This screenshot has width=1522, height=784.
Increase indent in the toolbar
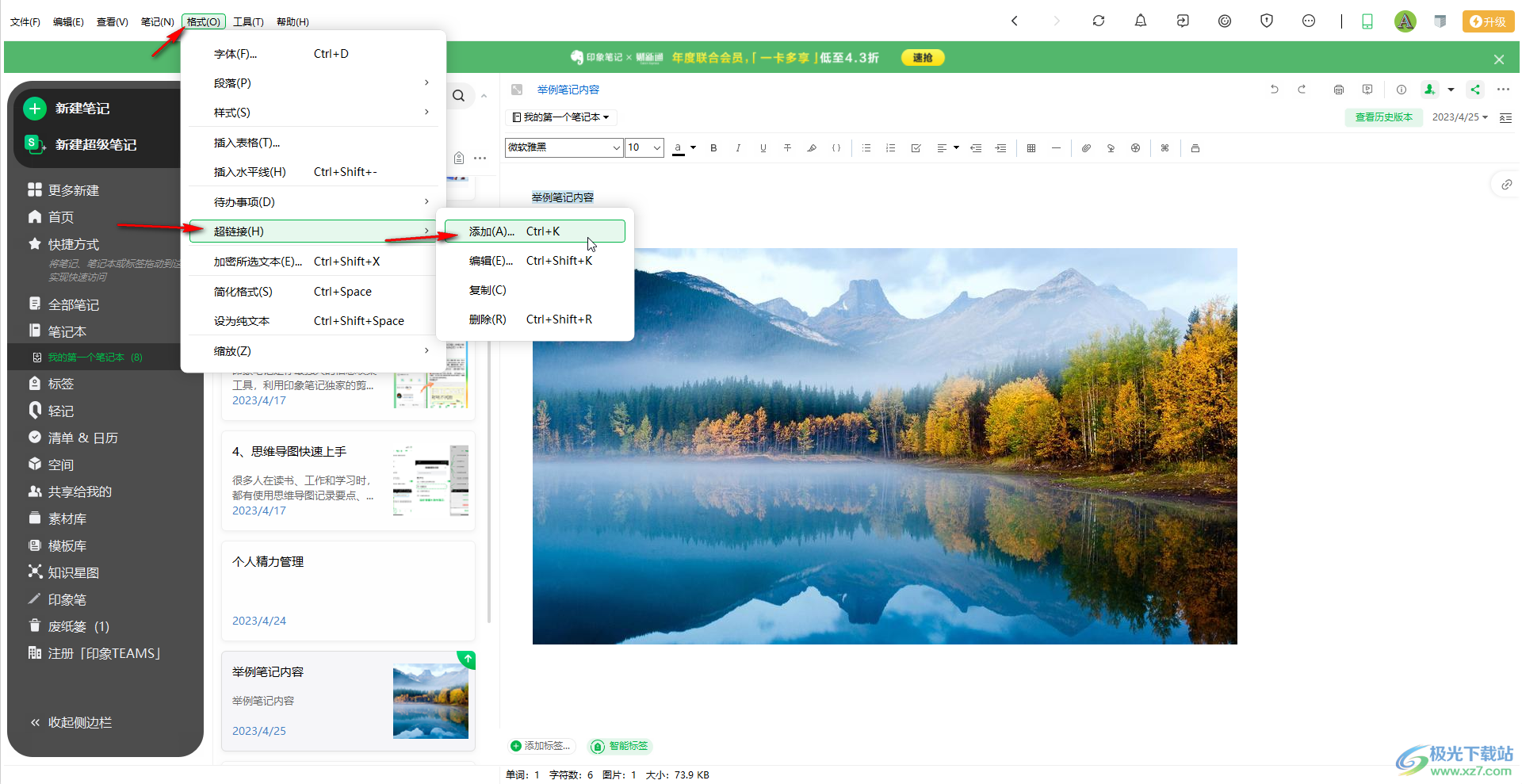click(1000, 148)
